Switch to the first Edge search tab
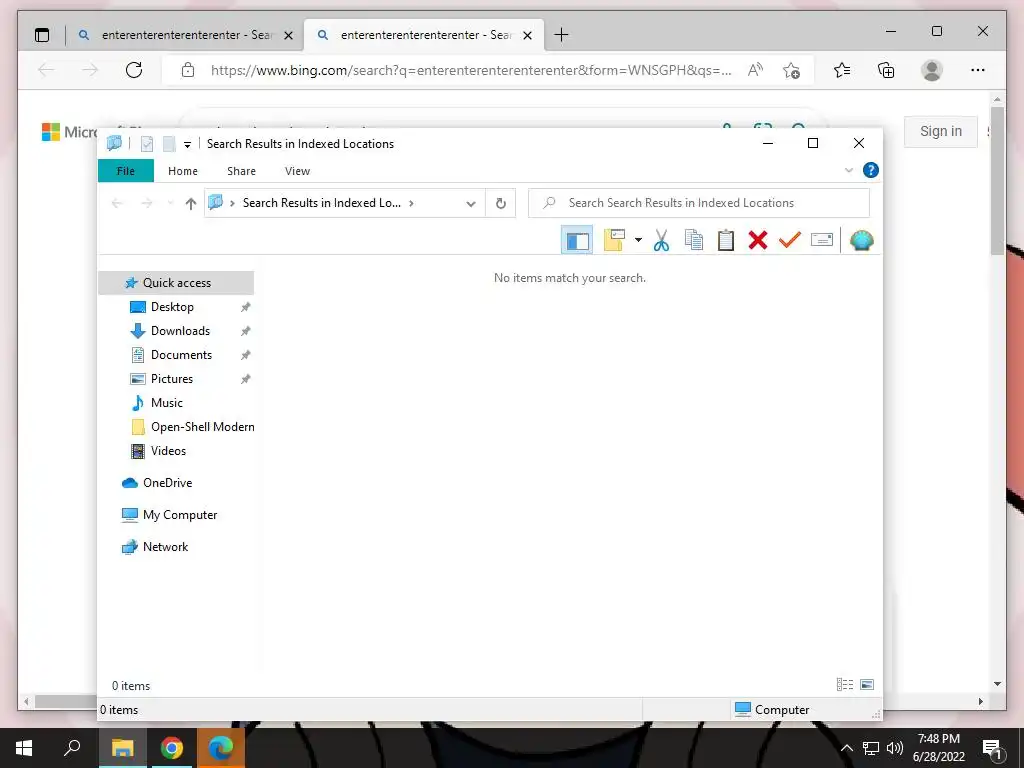 tap(187, 35)
